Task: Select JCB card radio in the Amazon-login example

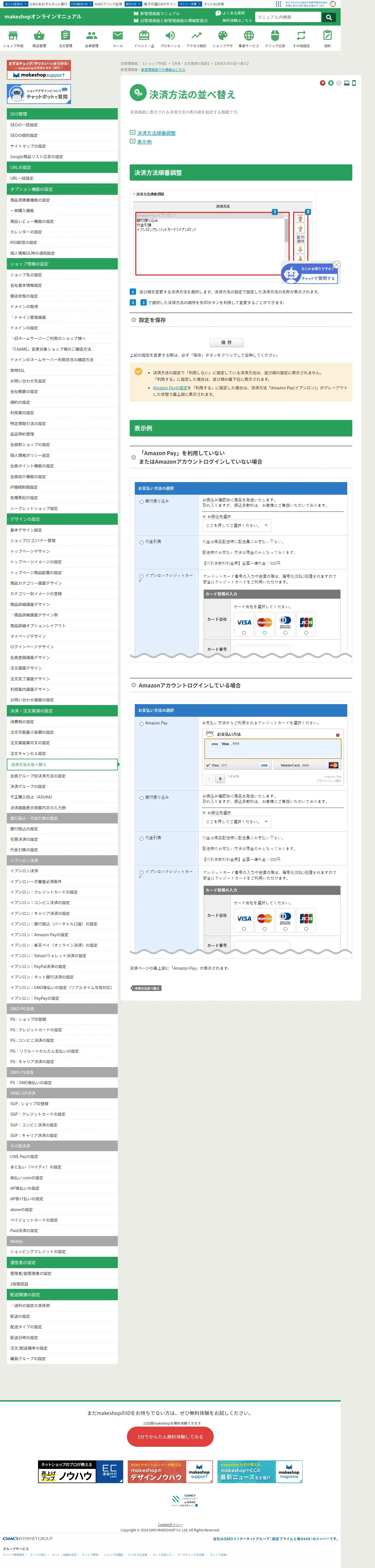Action: [306, 929]
